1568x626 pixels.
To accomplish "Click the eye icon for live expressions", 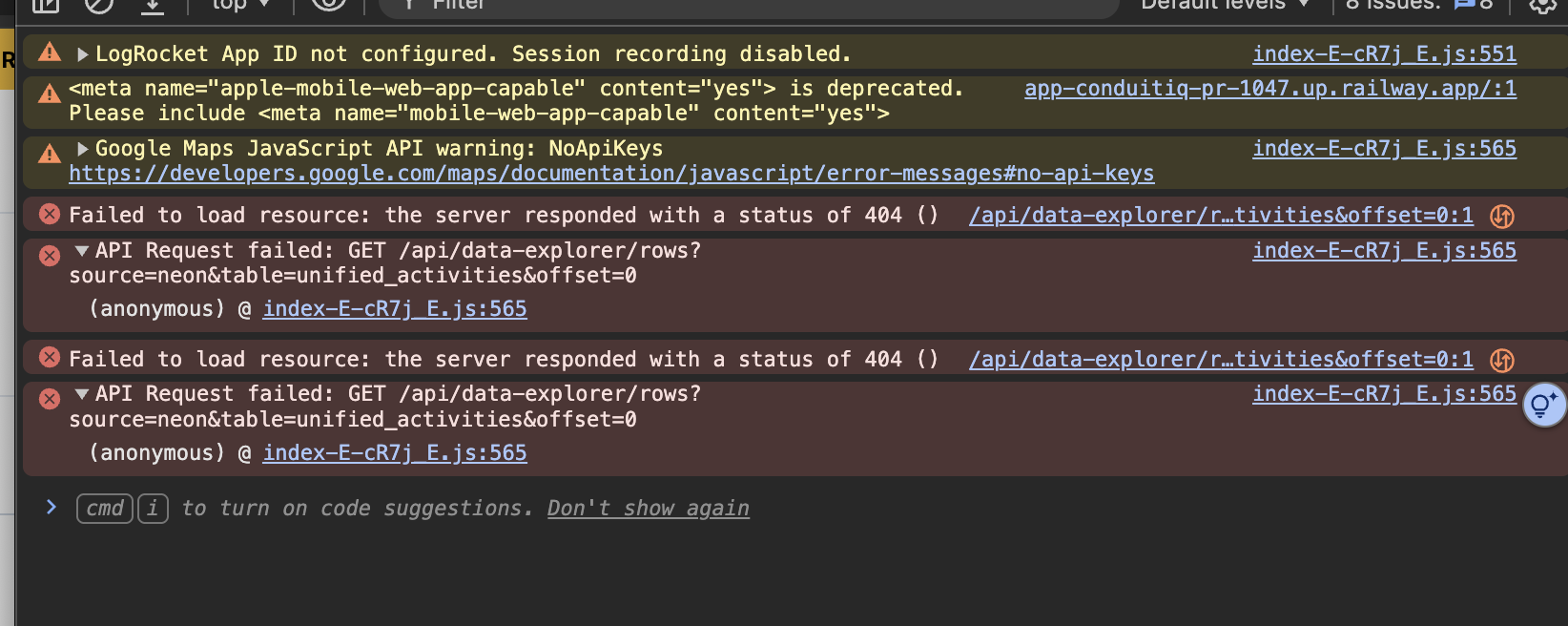I will [x=328, y=4].
